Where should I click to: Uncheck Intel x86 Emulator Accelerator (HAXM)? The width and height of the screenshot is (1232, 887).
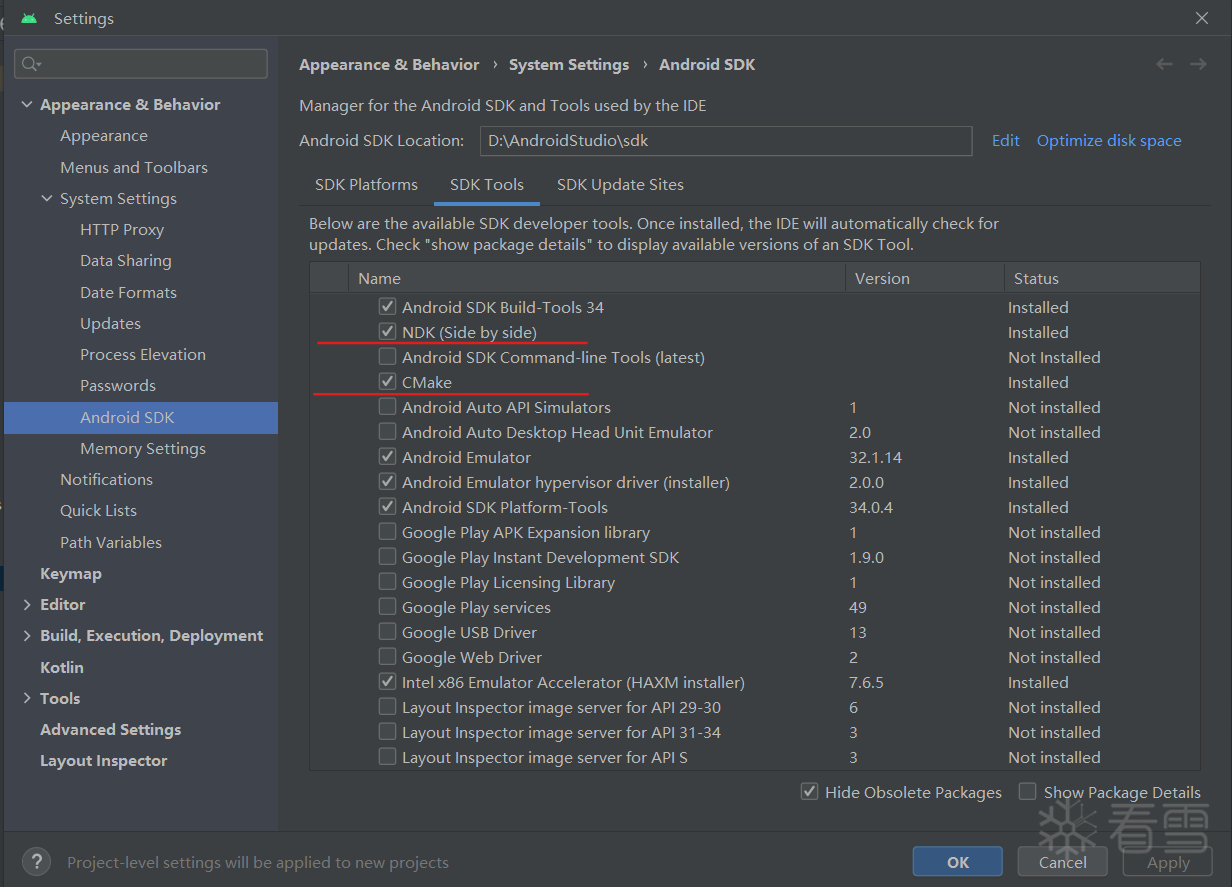click(387, 682)
